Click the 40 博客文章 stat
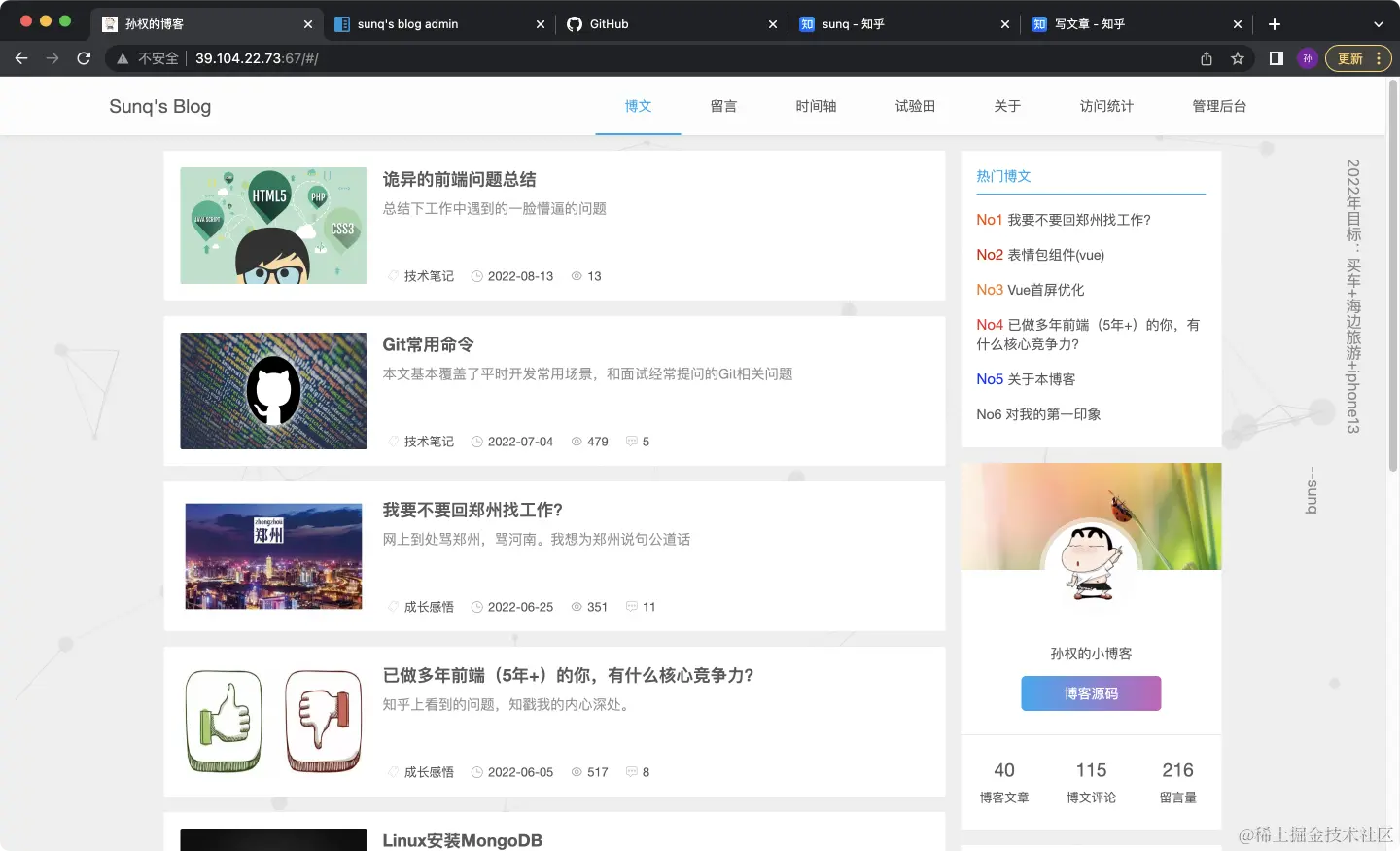 (1004, 782)
